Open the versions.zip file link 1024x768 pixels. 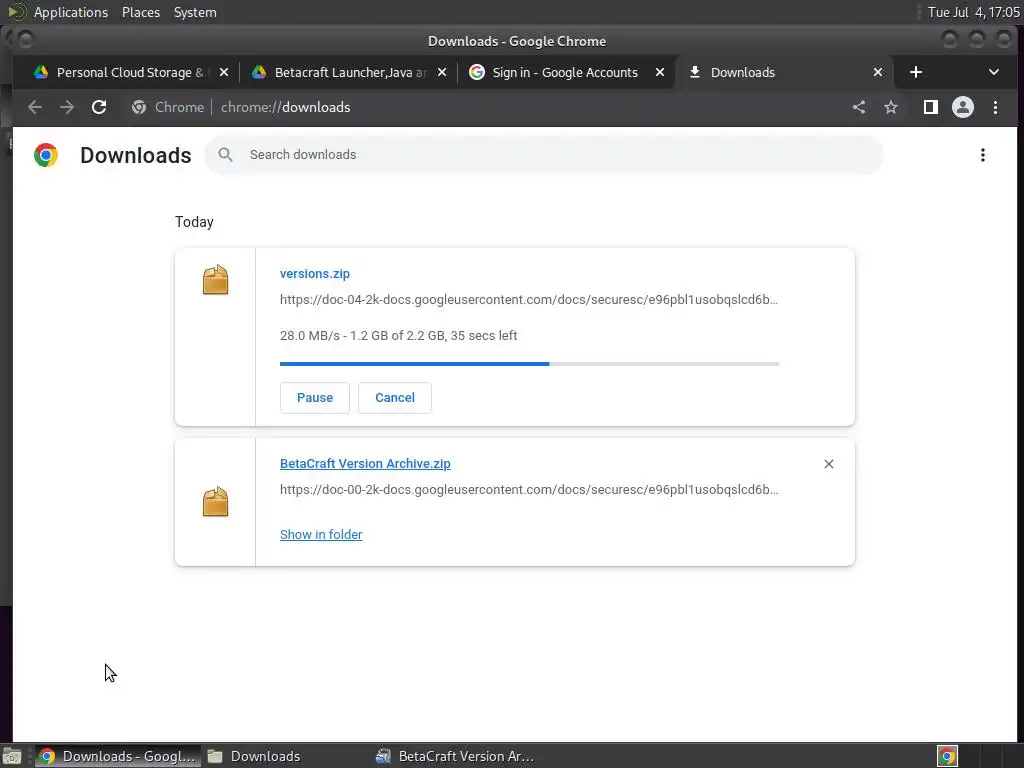[x=315, y=274]
